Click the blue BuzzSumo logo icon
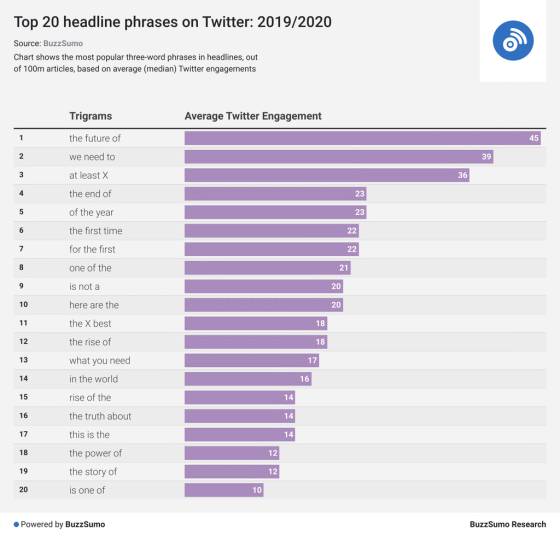The image size is (560, 536). click(x=513, y=41)
